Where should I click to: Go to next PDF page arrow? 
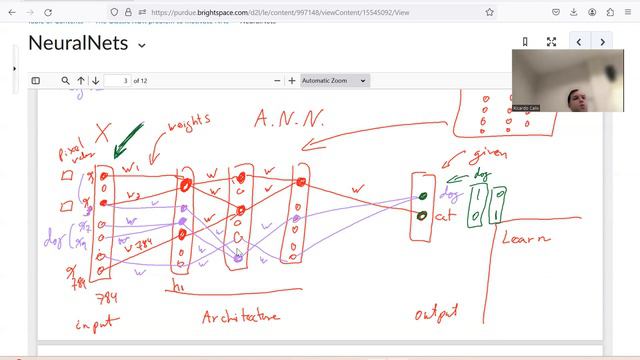96,81
